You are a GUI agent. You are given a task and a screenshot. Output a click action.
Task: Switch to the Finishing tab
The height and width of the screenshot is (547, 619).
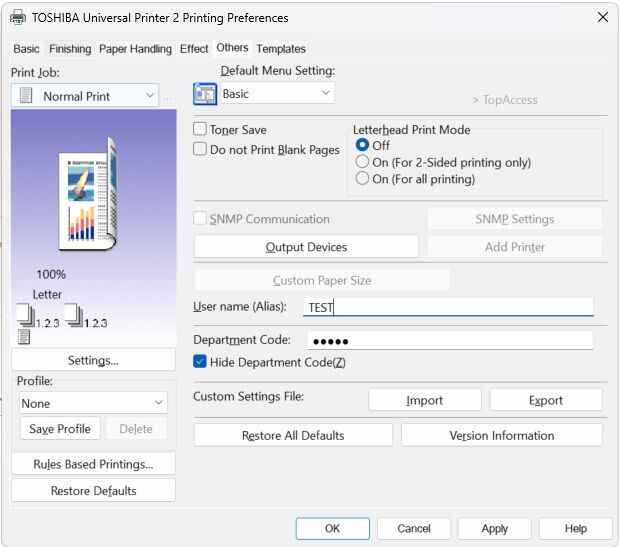coord(70,49)
